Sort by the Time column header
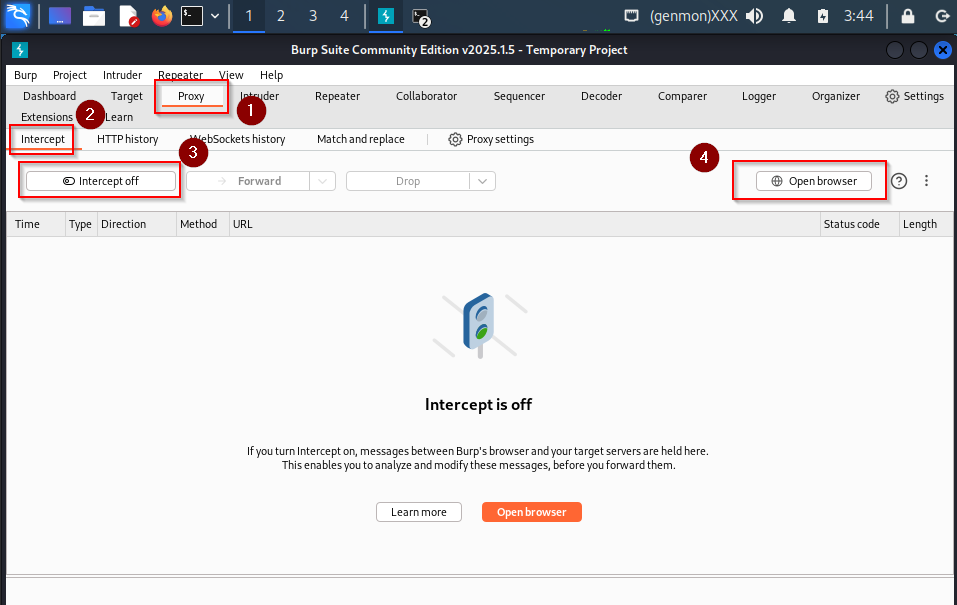Screen dimensions: 957x605 (36, 224)
